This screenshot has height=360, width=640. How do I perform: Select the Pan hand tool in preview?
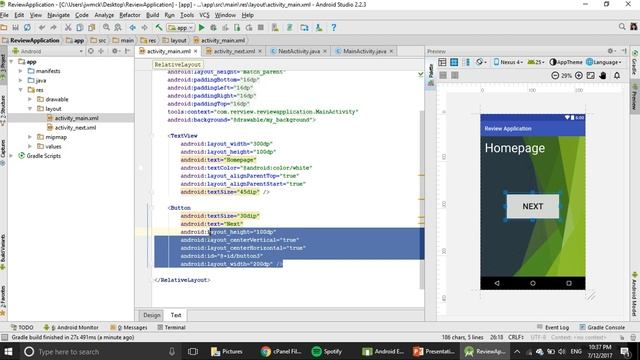603,76
